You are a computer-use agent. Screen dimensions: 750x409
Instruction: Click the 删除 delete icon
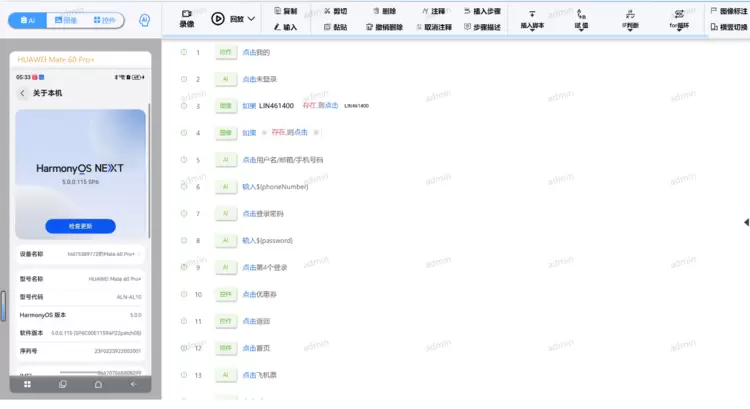(375, 10)
